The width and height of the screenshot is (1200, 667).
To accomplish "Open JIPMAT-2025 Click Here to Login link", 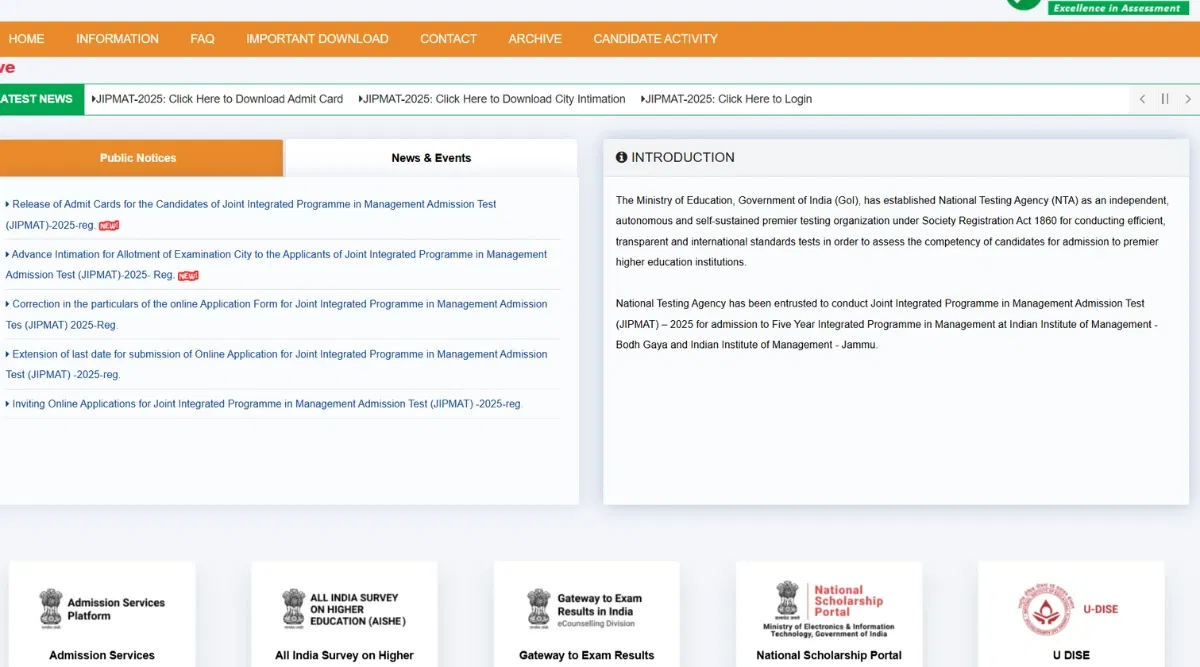I will tap(728, 99).
